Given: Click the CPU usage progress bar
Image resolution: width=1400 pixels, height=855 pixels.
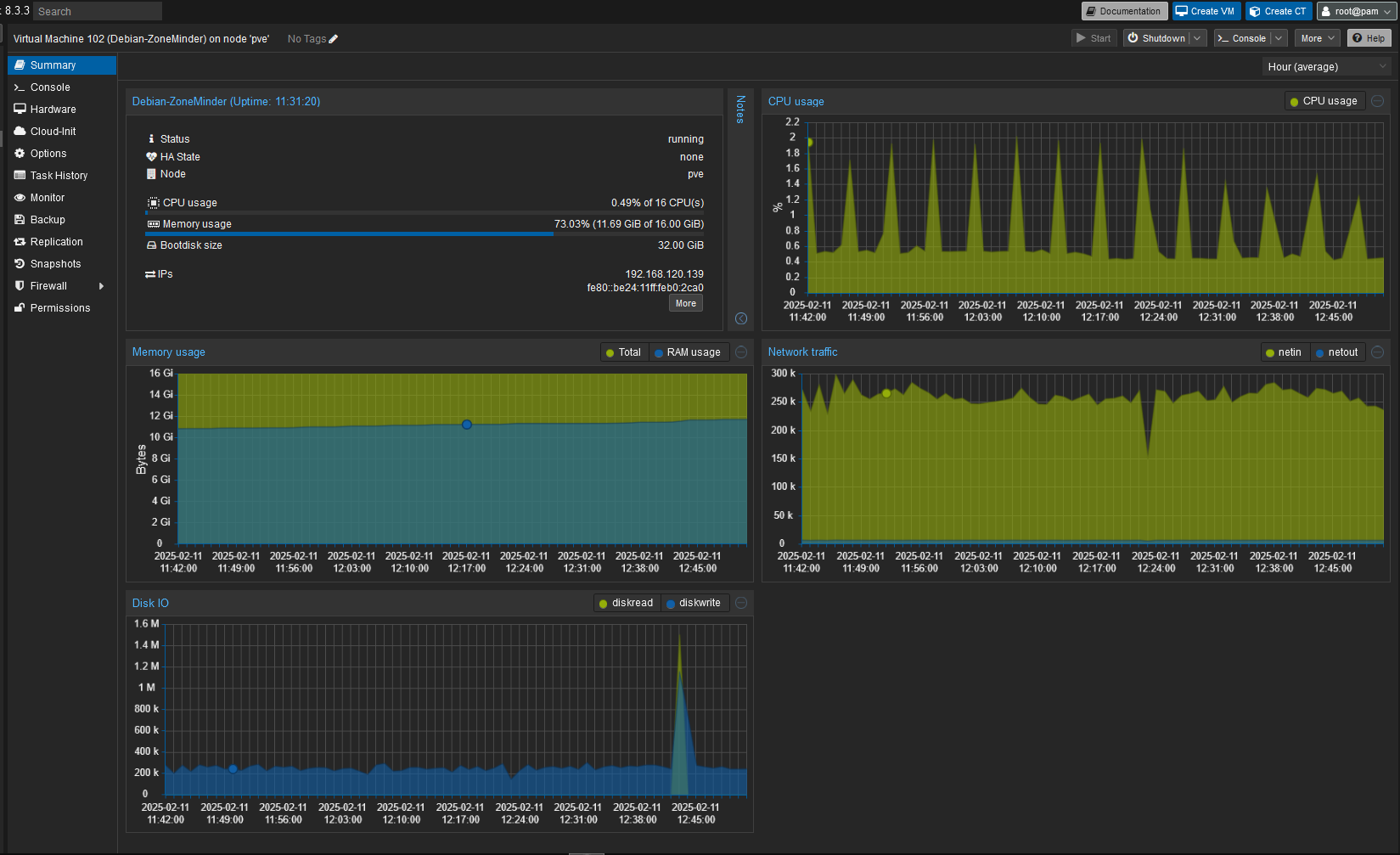Looking at the screenshot, I should (x=424, y=212).
